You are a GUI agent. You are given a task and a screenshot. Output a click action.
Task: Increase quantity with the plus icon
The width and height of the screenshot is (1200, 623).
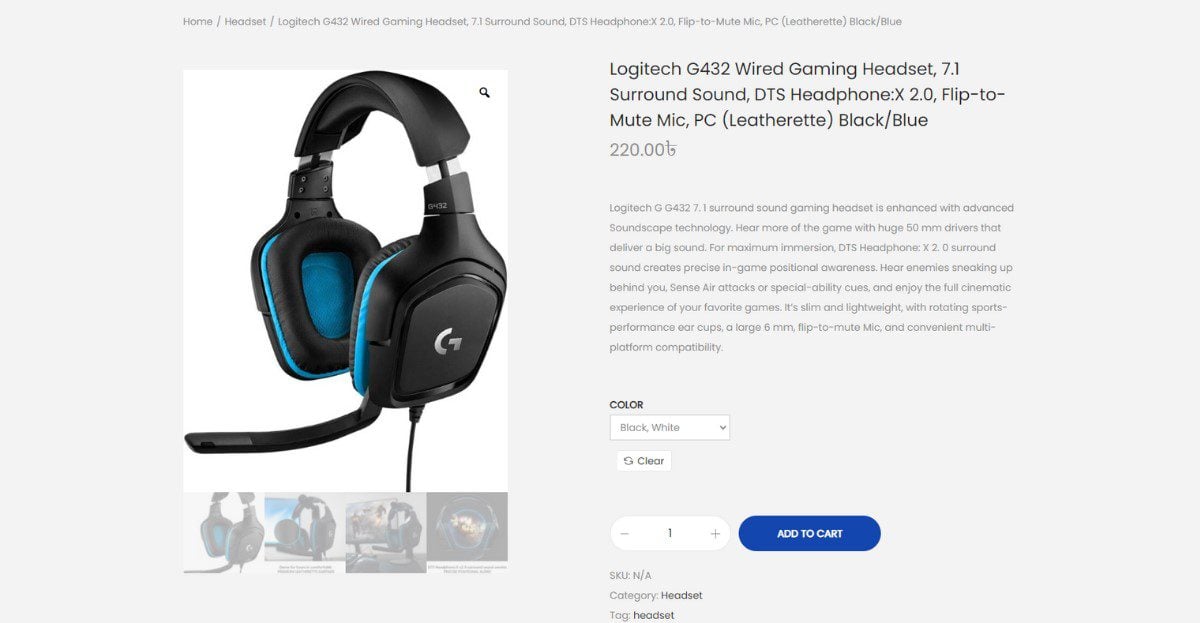point(715,534)
